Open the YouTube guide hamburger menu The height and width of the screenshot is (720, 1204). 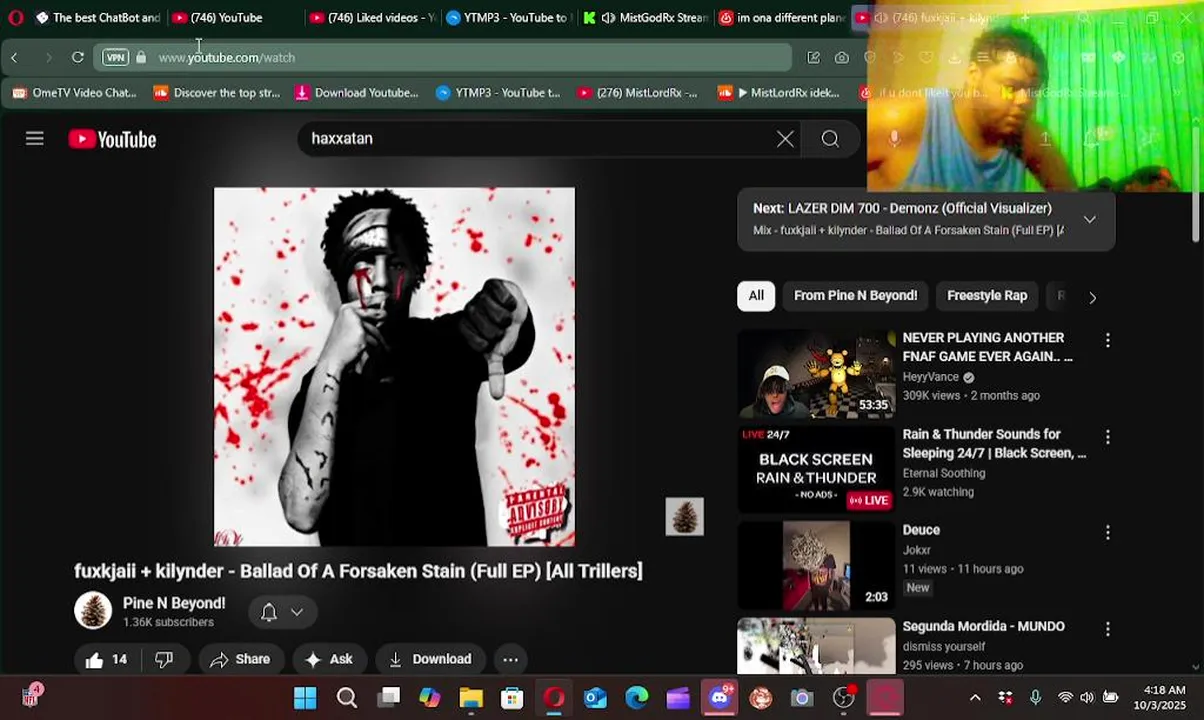coord(35,139)
